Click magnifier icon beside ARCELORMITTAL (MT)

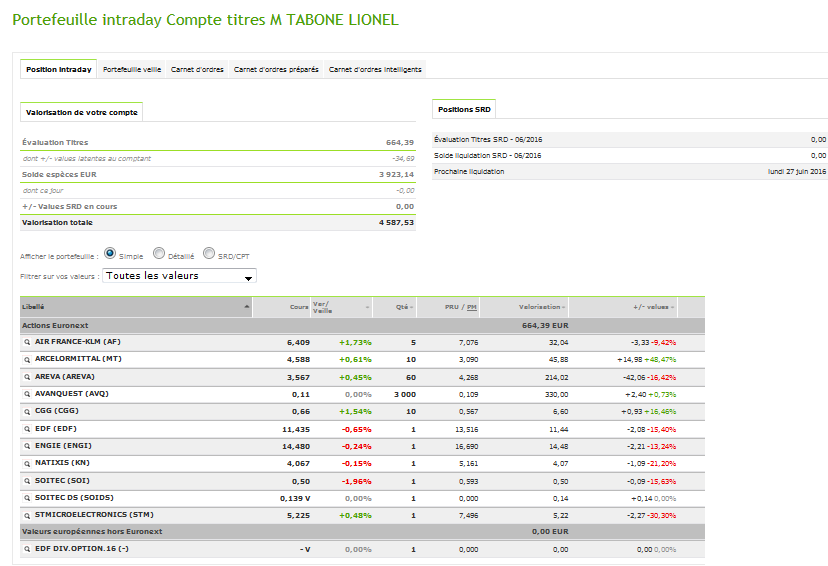click(x=27, y=358)
